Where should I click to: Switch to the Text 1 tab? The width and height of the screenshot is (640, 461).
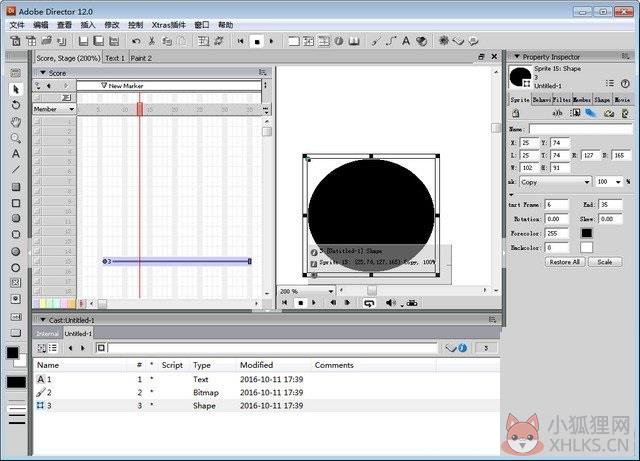tap(115, 58)
